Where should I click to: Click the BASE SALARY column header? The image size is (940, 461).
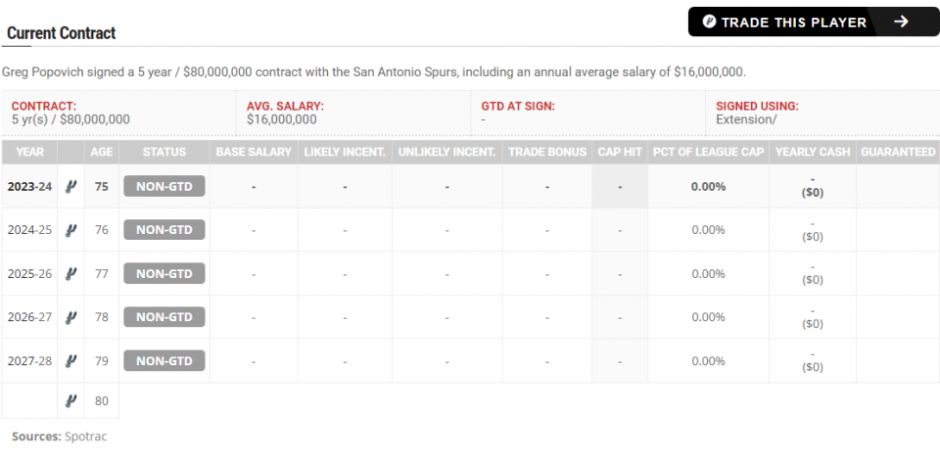254,152
